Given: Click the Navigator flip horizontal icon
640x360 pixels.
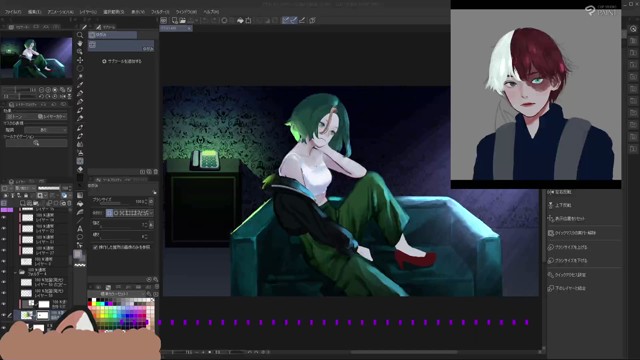Looking at the screenshot, I should (x=62, y=96).
